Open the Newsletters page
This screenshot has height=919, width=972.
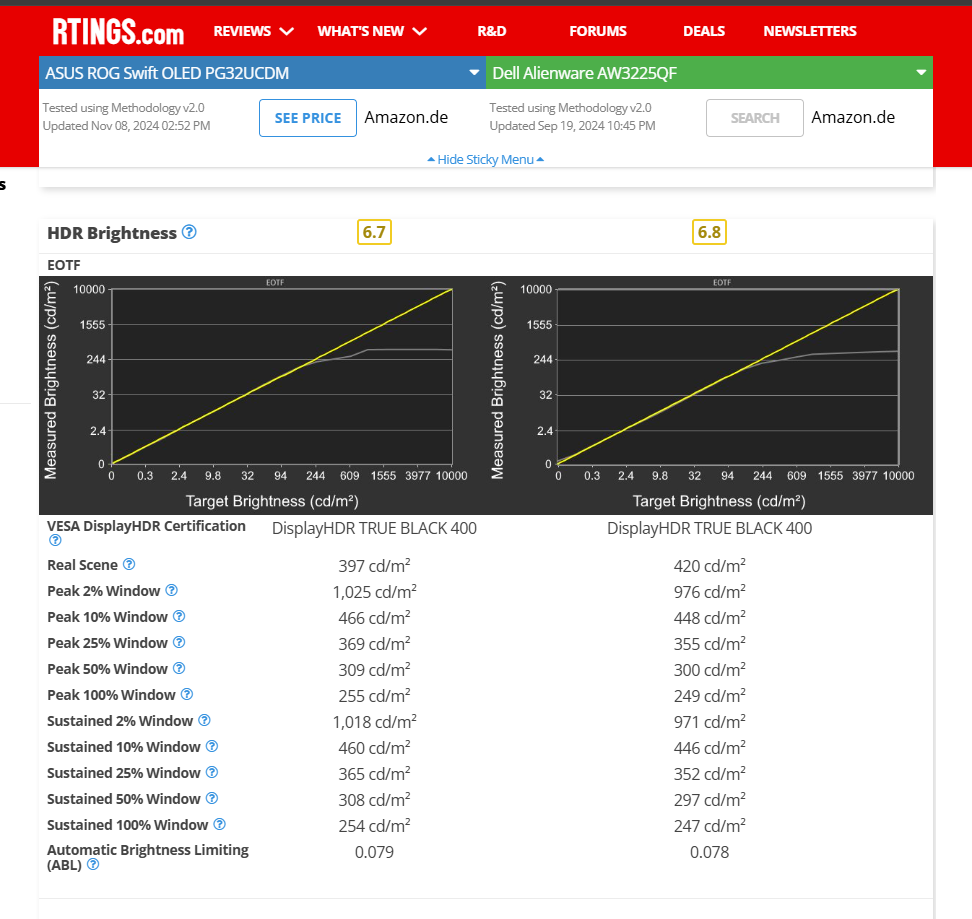pos(810,31)
